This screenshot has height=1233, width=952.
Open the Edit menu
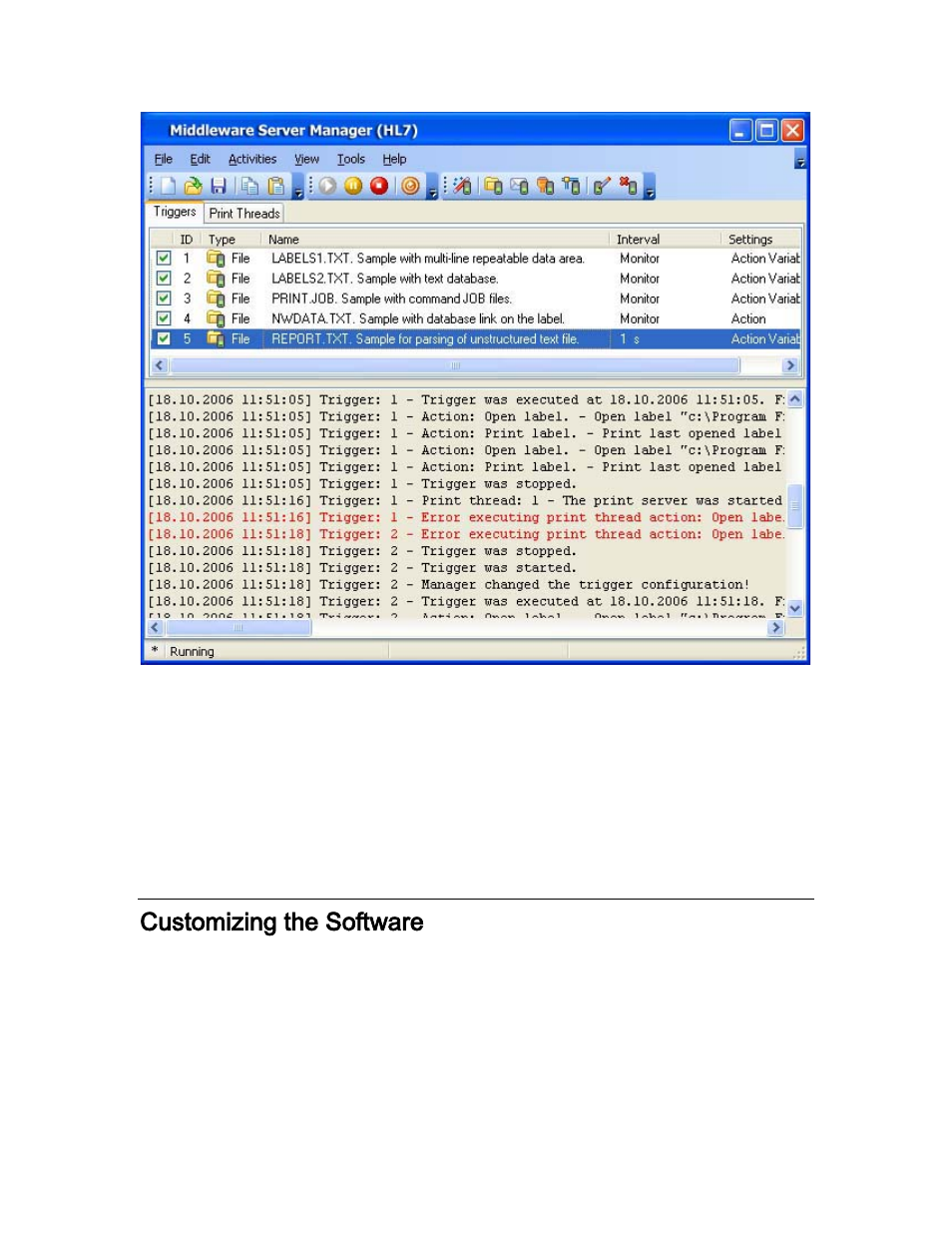[x=201, y=159]
